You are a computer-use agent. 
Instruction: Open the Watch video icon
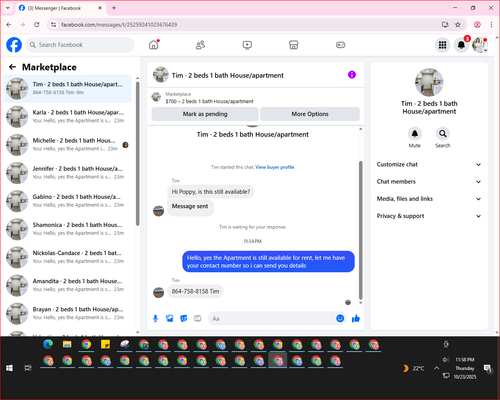point(247,45)
